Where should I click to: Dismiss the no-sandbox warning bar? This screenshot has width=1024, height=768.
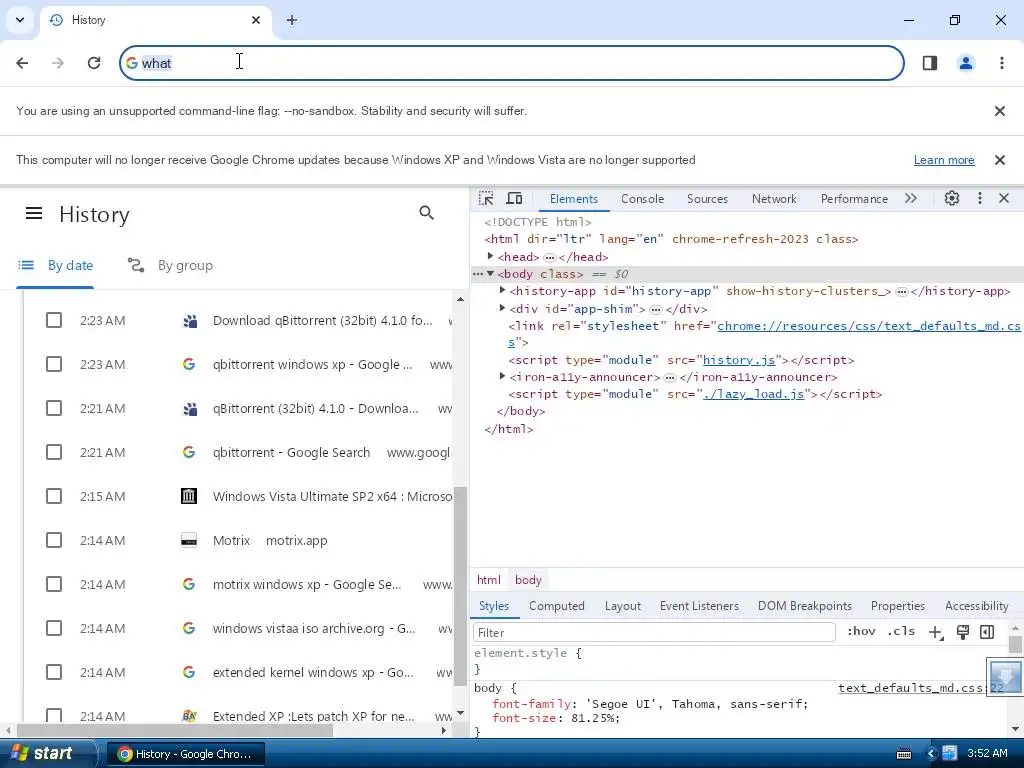[1000, 111]
